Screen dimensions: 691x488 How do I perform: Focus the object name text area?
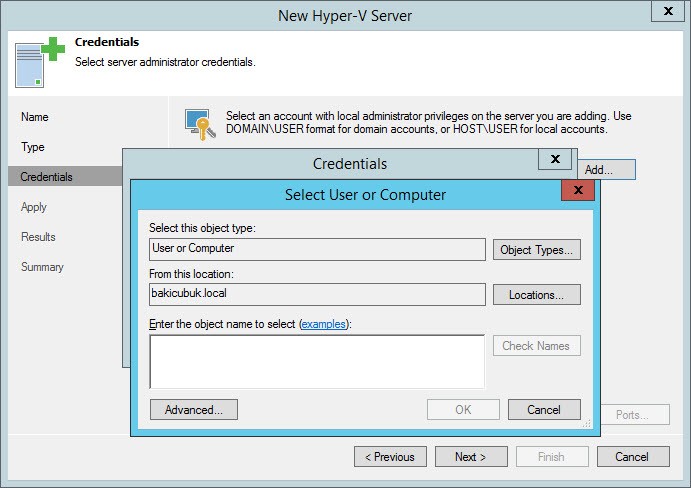317,361
